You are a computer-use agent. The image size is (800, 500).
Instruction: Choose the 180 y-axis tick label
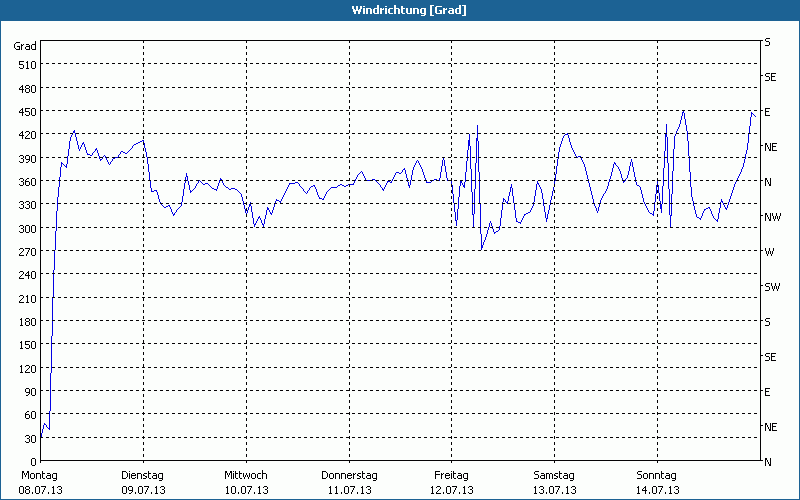click(x=28, y=322)
